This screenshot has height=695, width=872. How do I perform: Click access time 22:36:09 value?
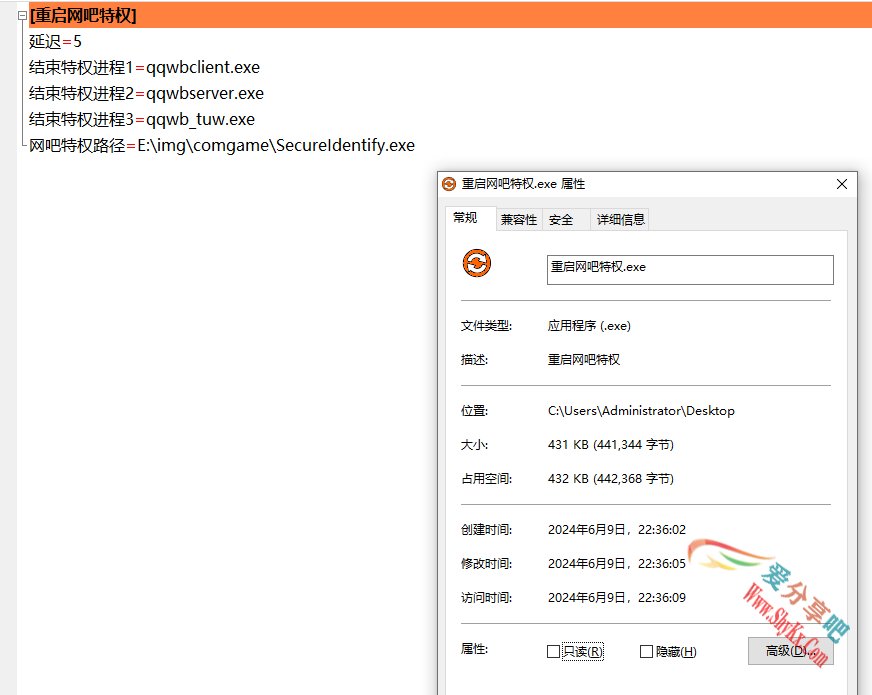coord(617,598)
